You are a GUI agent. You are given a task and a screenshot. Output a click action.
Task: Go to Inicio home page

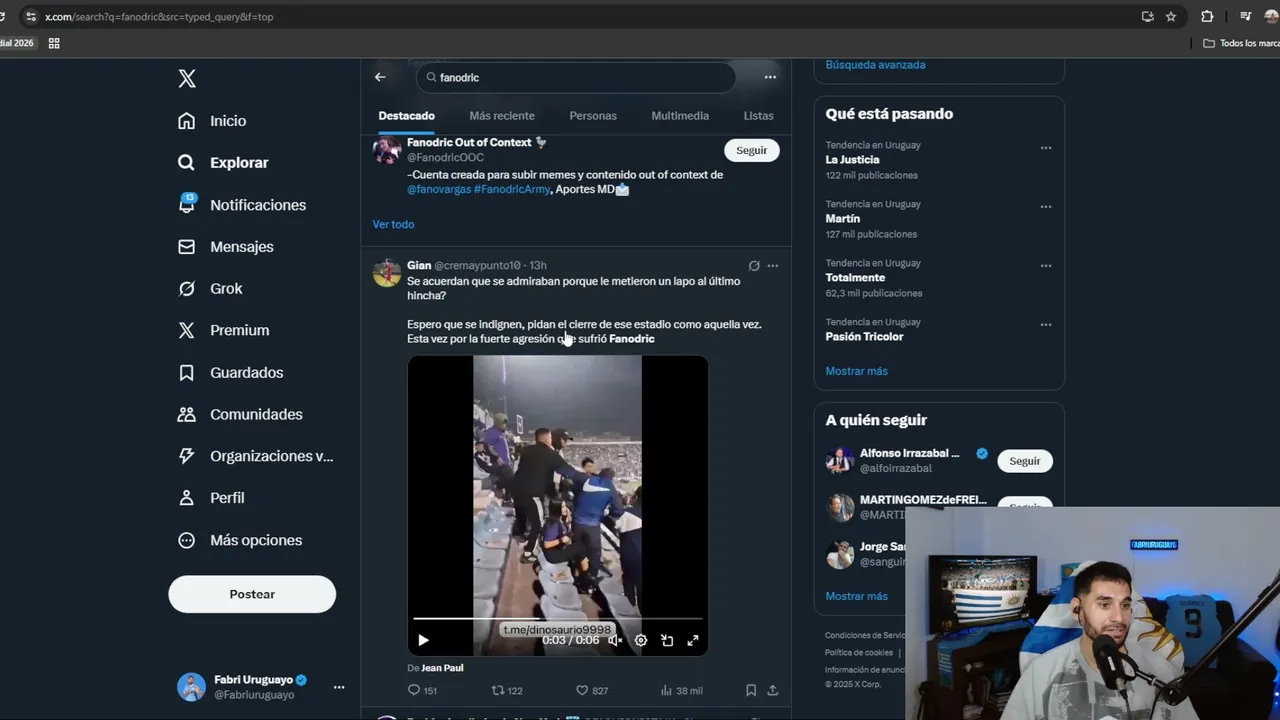coord(212,121)
